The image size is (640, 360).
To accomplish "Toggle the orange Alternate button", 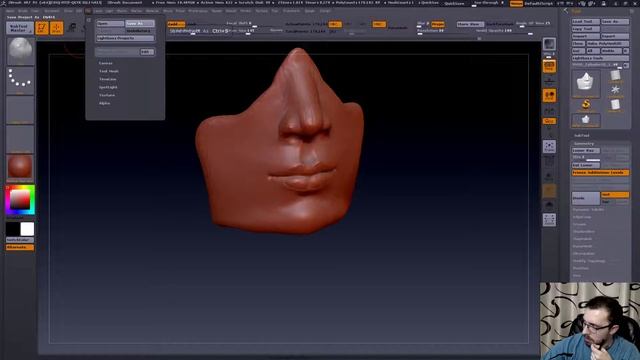I will [x=20, y=247].
